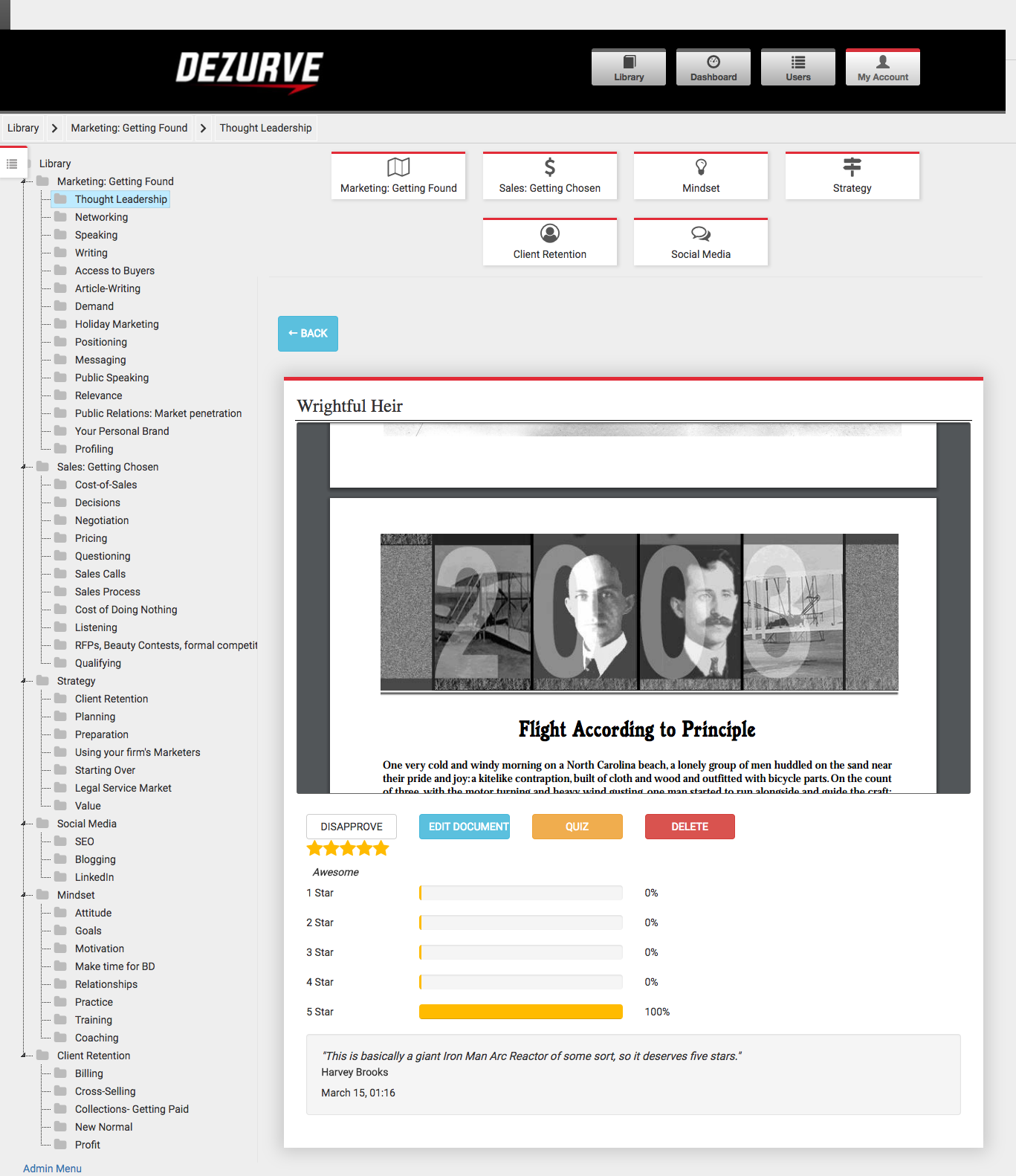Select Sales Calls in the tree
1016x1176 pixels.
point(100,574)
